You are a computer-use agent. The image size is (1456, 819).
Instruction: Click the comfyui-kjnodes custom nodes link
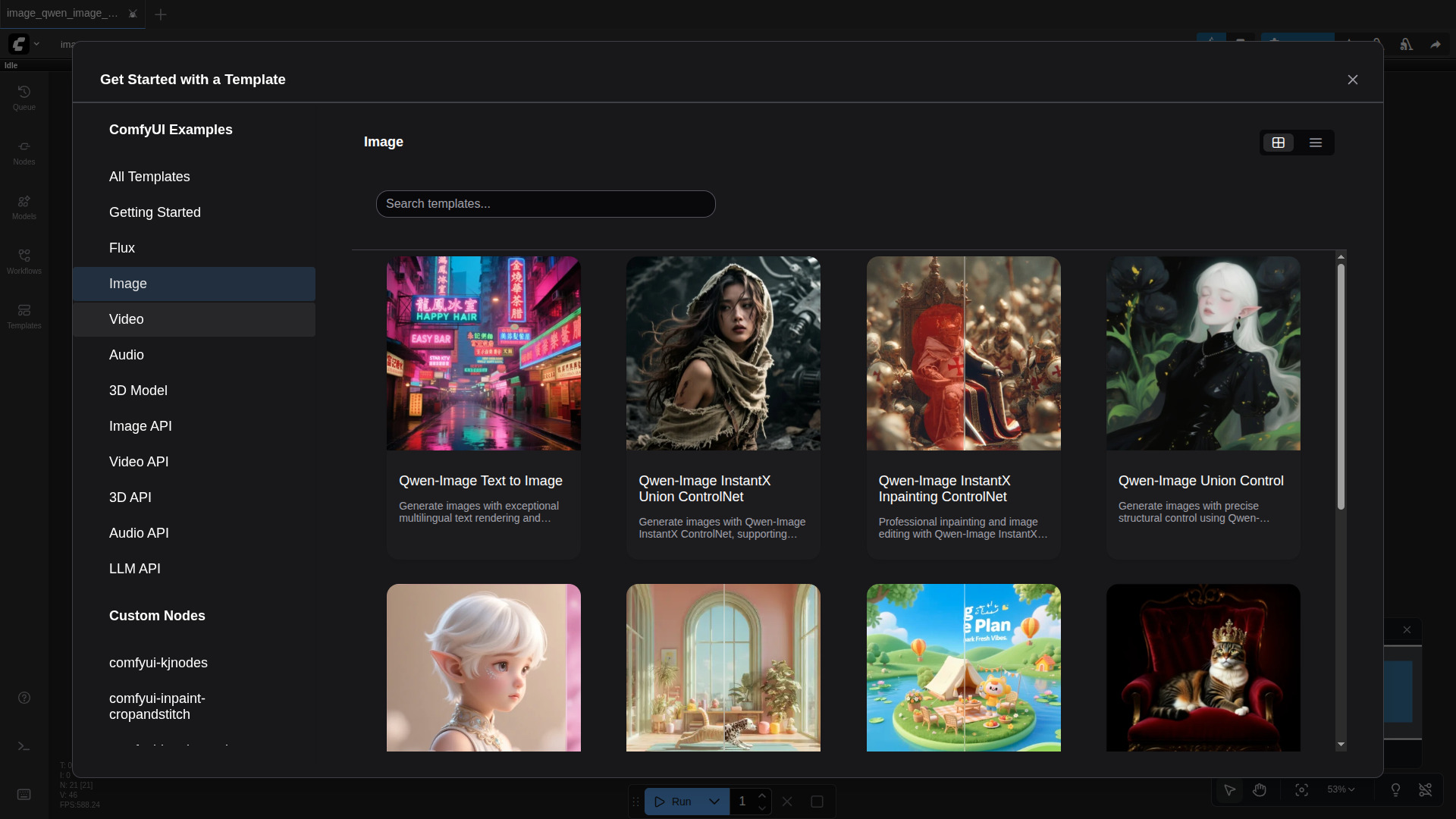point(158,663)
